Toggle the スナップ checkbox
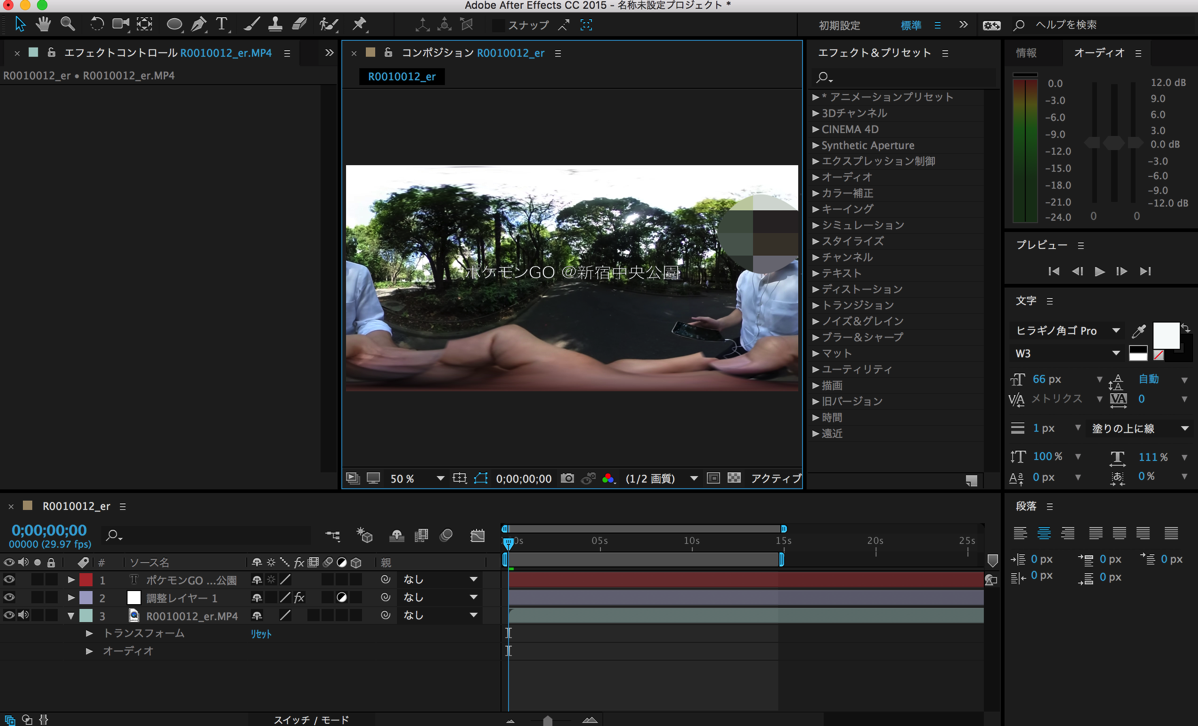The width and height of the screenshot is (1198, 726). (x=499, y=25)
